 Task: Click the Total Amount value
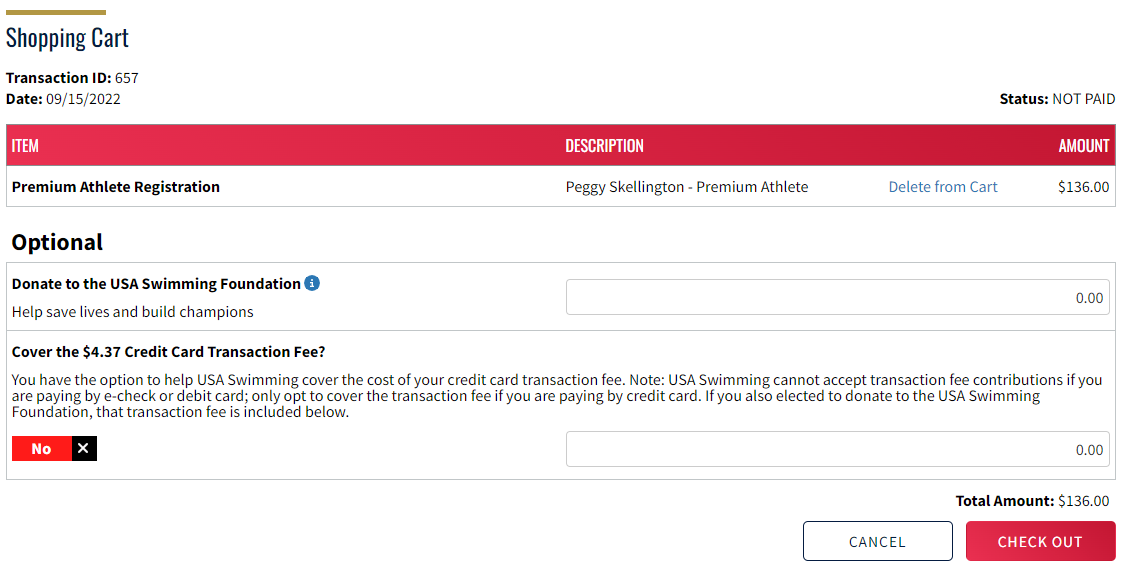pyautogui.click(x=1083, y=501)
